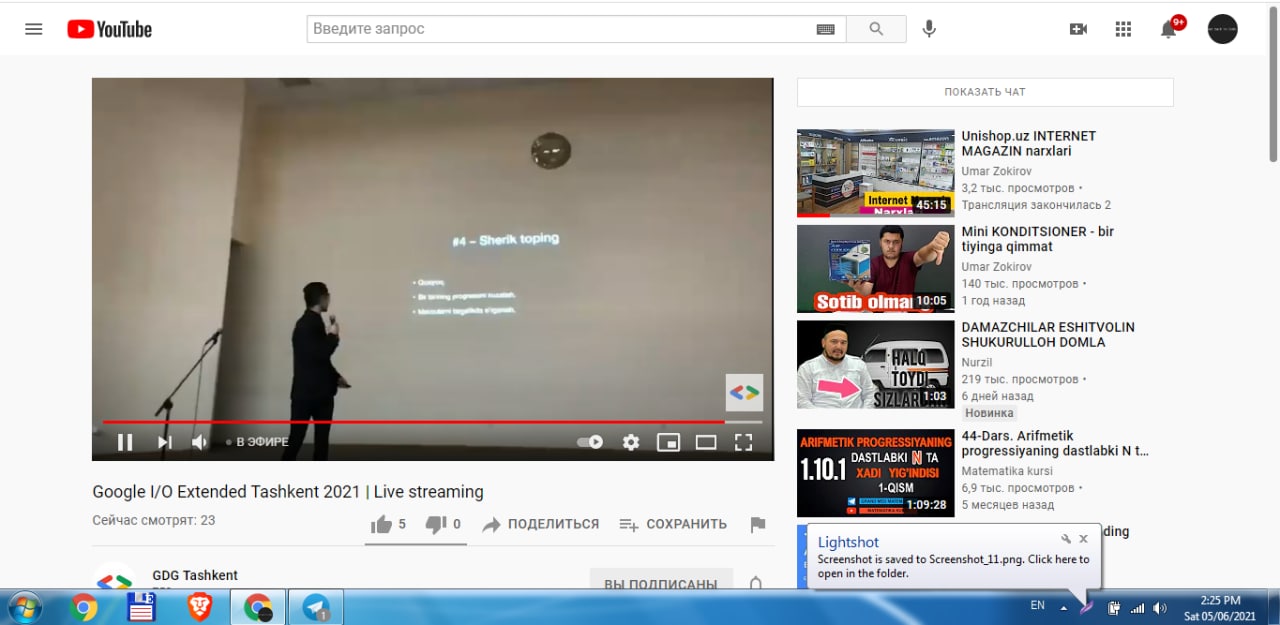
Task: Toggle the autoplay switch in player
Action: 590,442
